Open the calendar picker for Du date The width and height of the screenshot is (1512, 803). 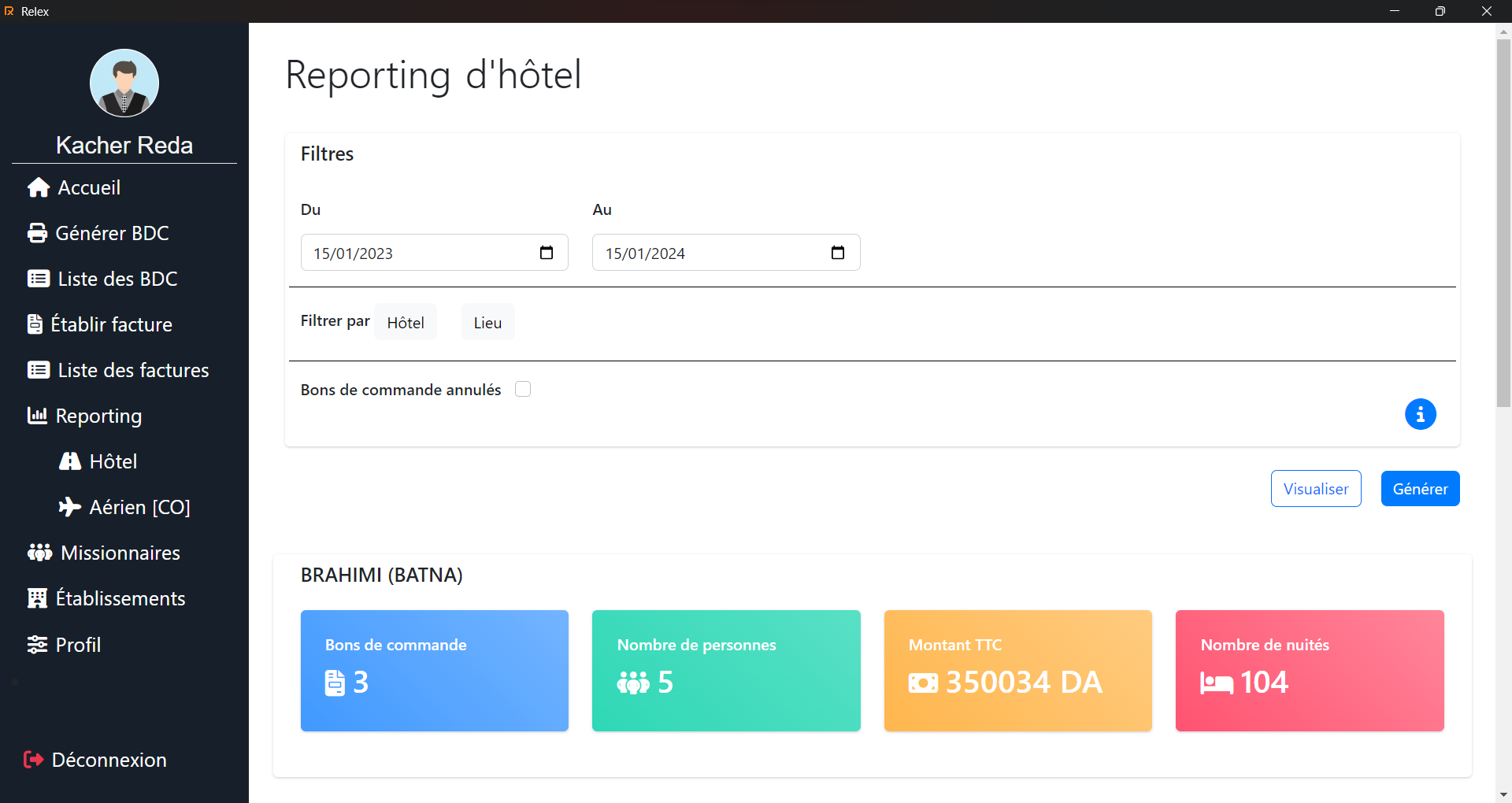547,253
